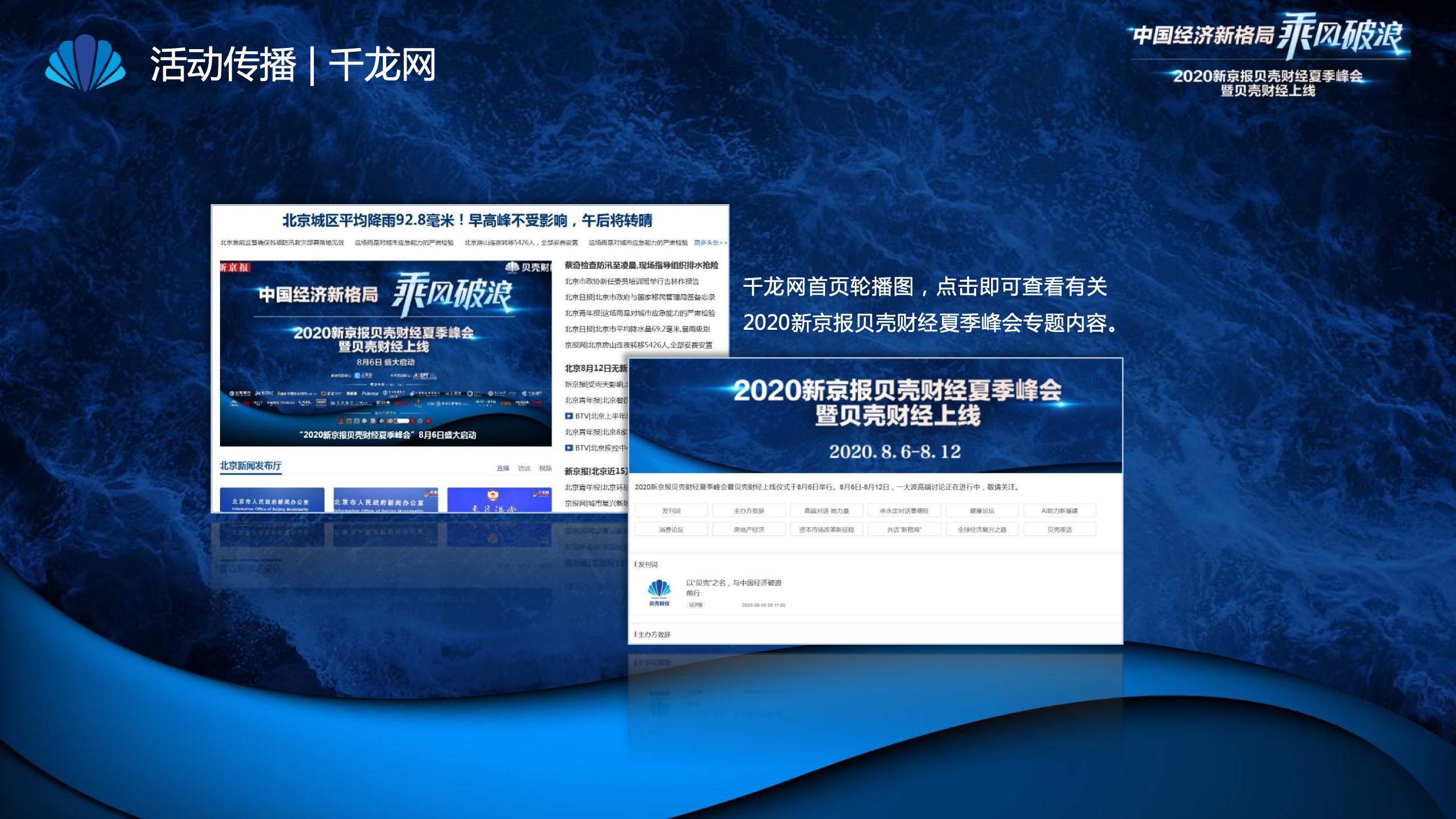
Task: Open the headline about 北京城区平均降雨92.8毫米
Action: (467, 221)
